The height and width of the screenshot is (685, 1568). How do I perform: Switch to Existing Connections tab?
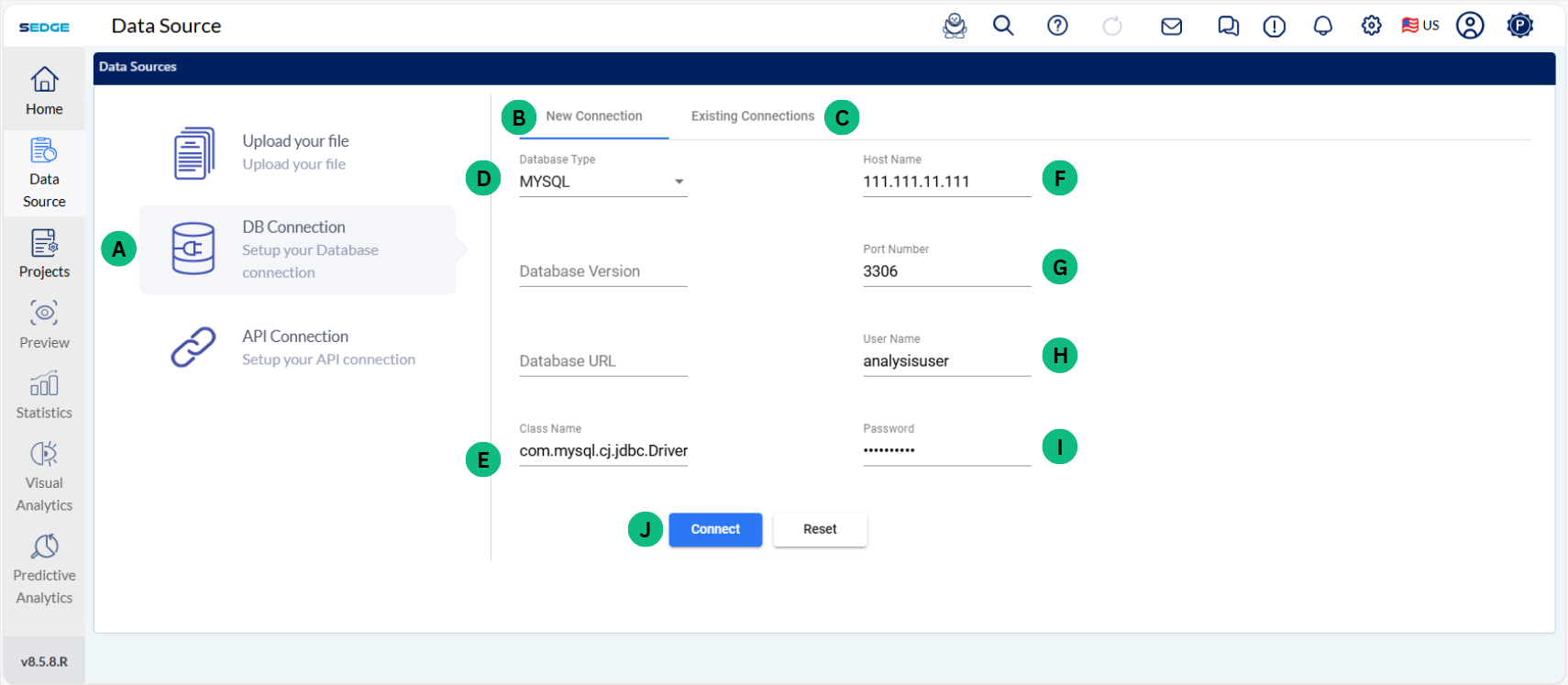pos(752,116)
